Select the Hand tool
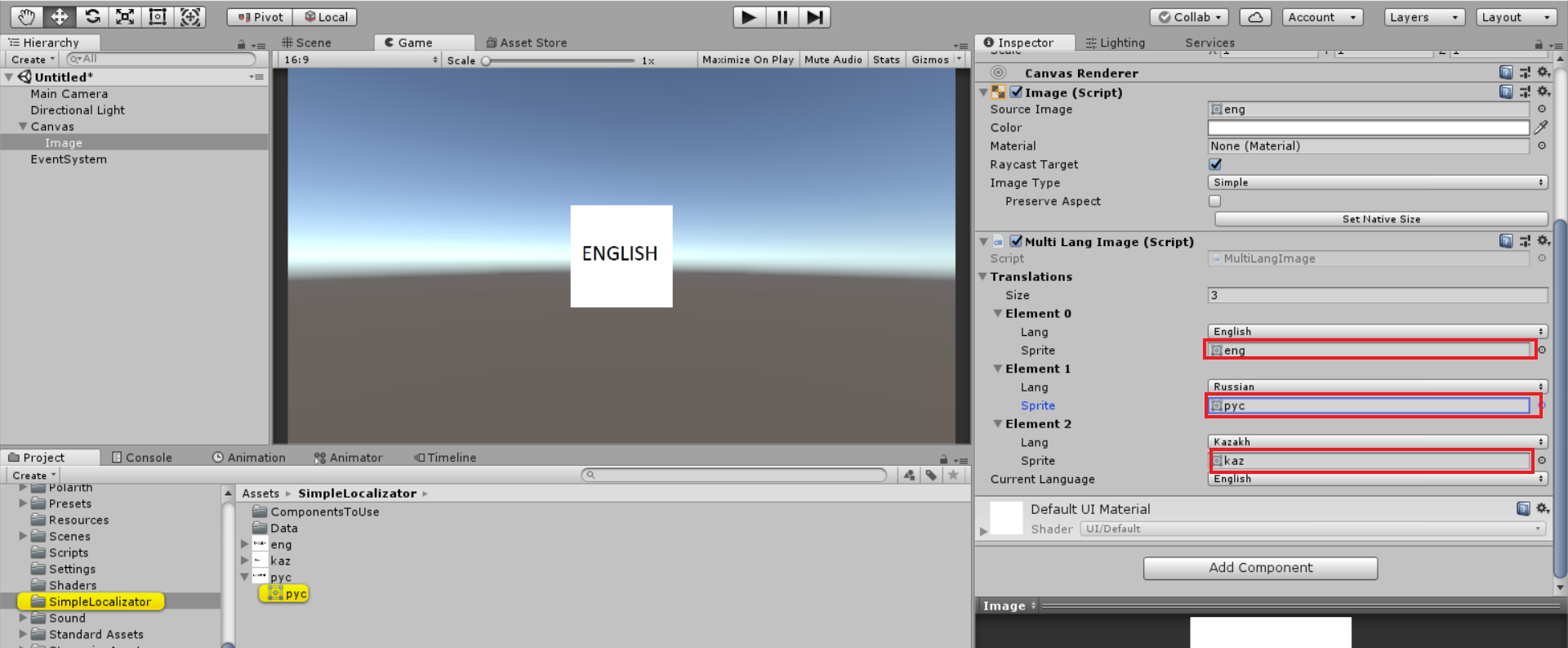 click(26, 16)
